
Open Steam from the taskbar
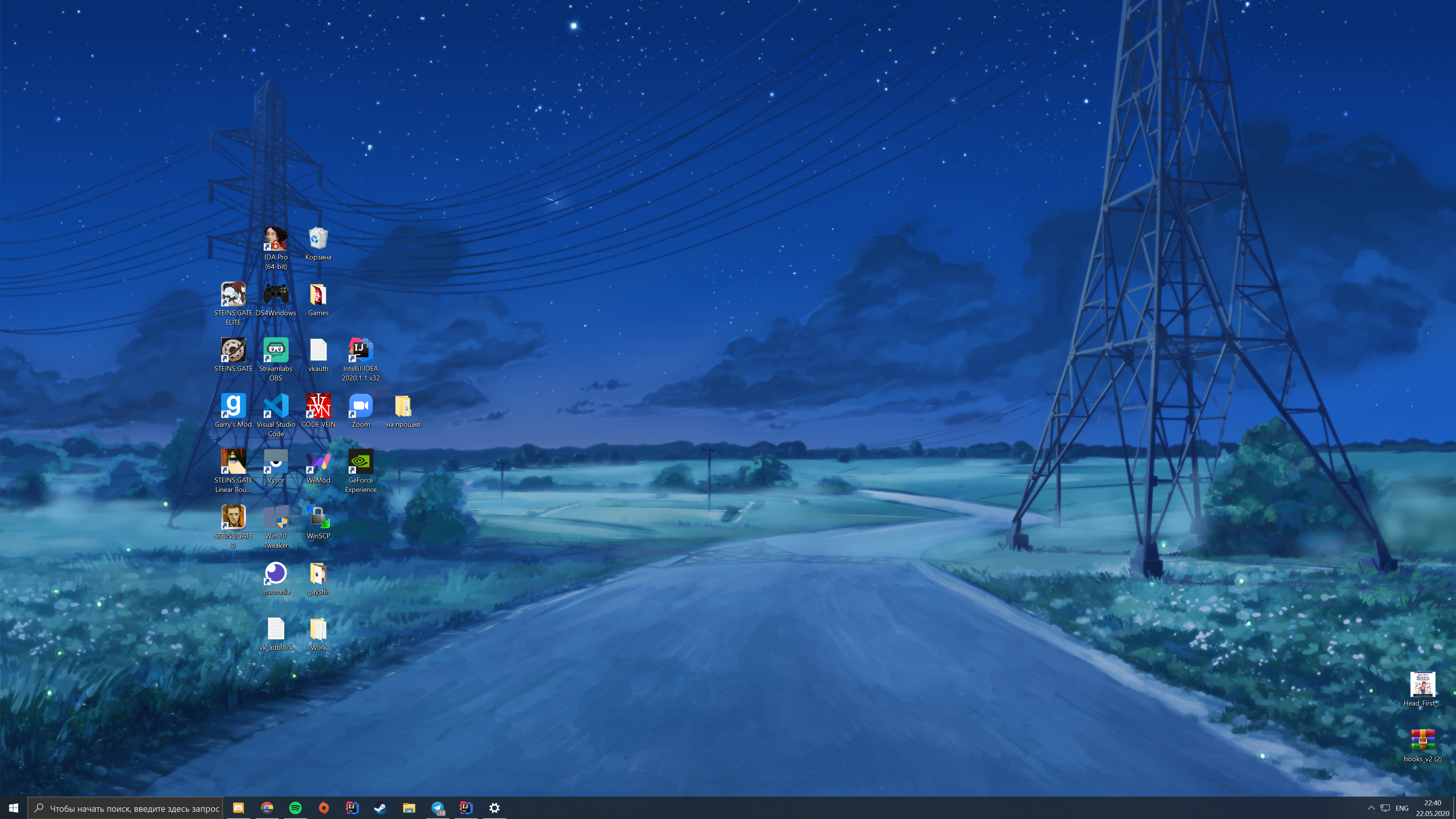click(x=380, y=808)
